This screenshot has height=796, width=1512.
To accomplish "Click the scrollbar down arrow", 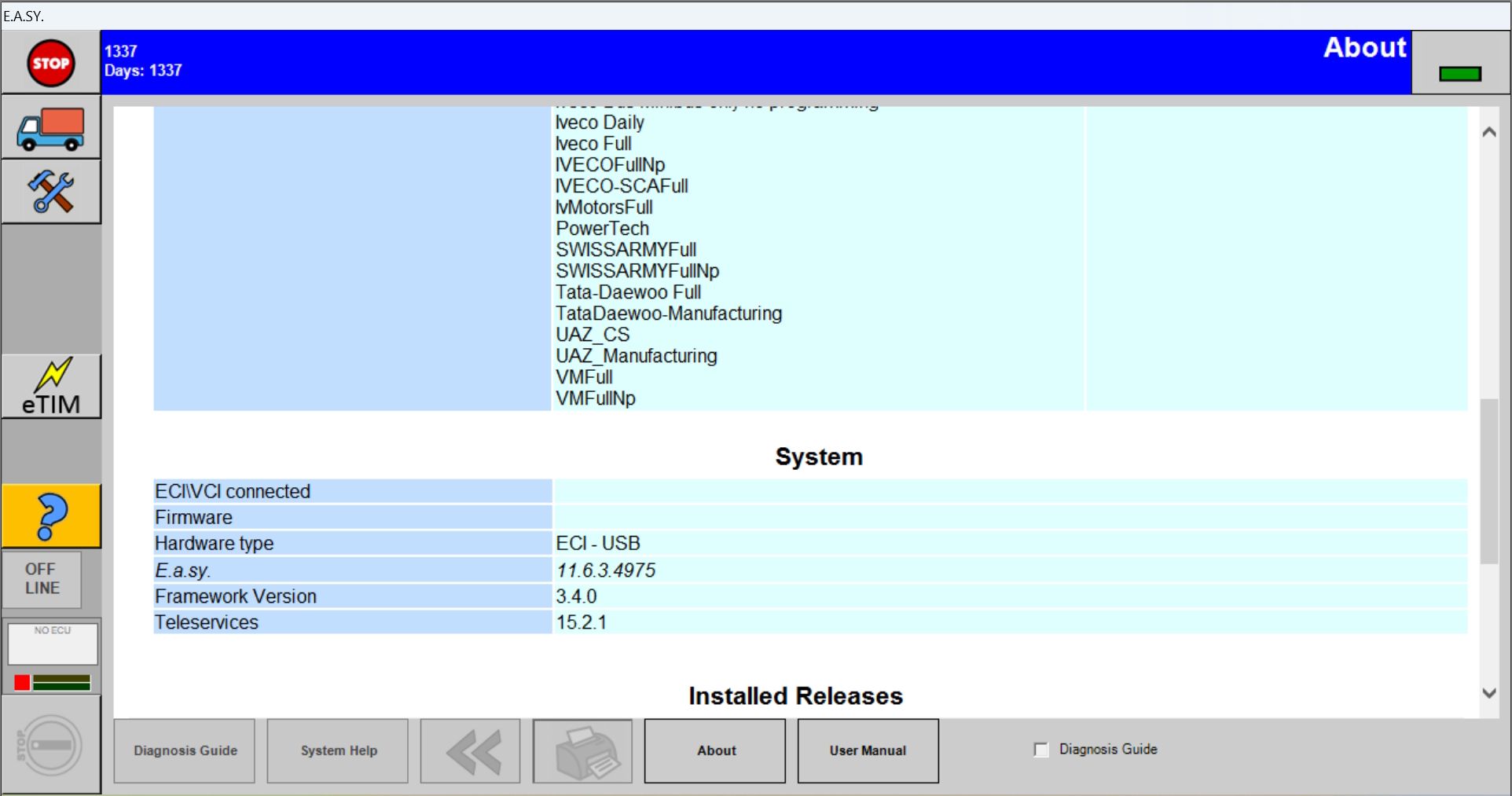I will coord(1488,692).
